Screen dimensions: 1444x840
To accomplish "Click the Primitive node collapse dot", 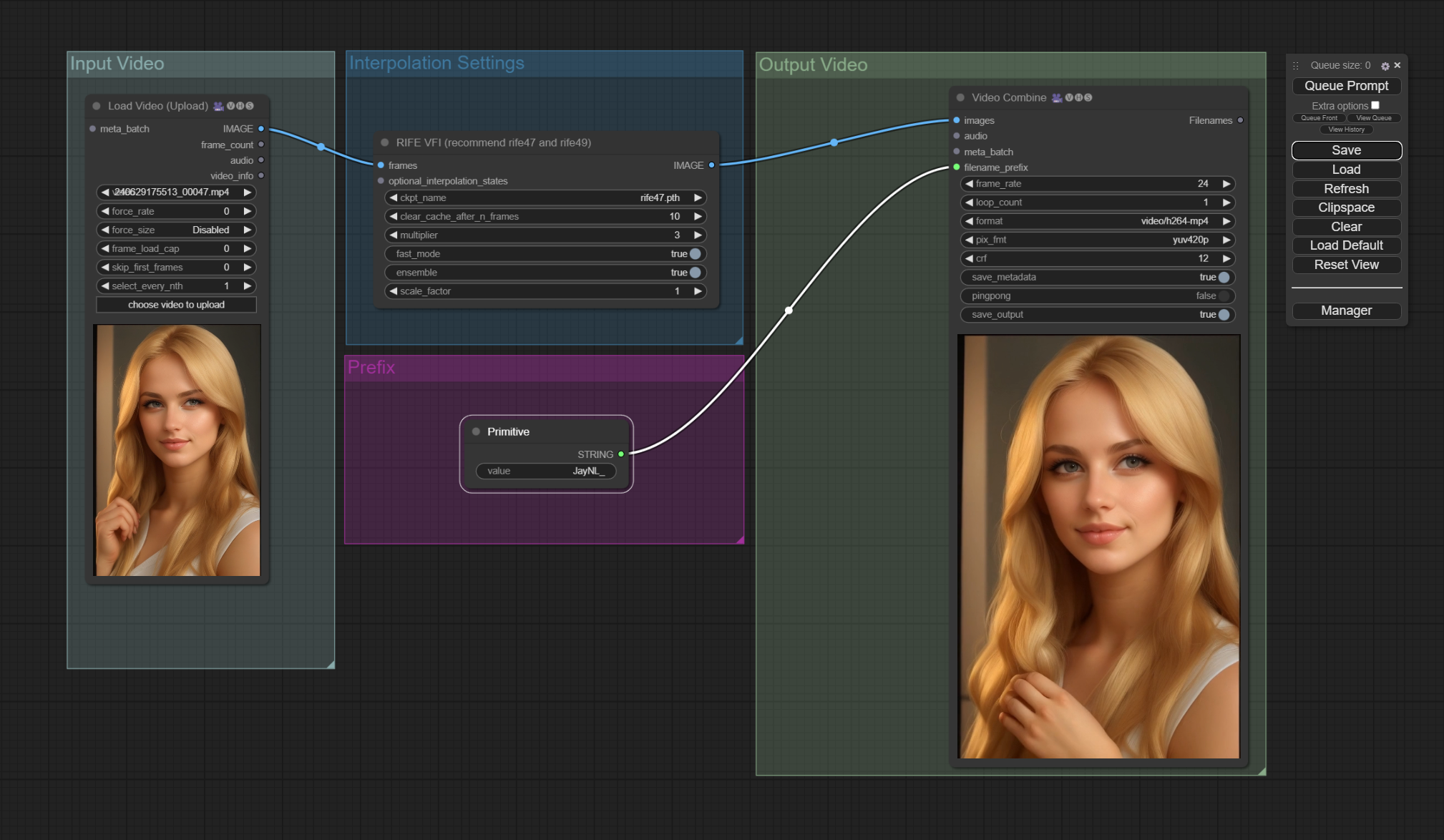I will click(476, 431).
